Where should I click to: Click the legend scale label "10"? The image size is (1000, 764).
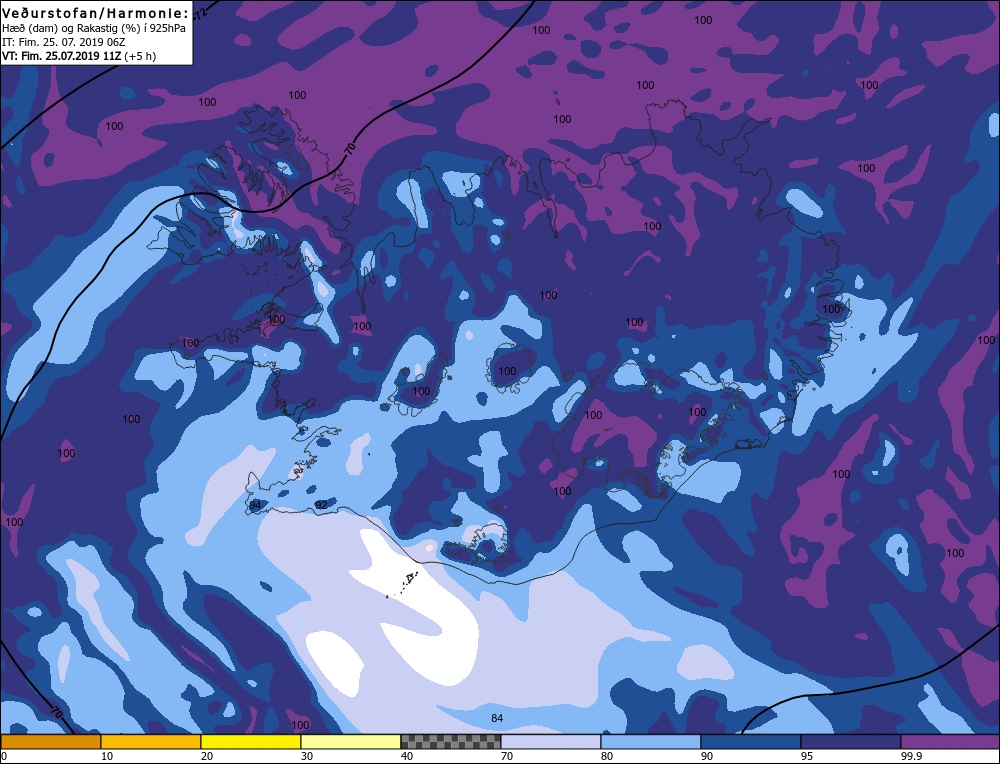click(107, 756)
